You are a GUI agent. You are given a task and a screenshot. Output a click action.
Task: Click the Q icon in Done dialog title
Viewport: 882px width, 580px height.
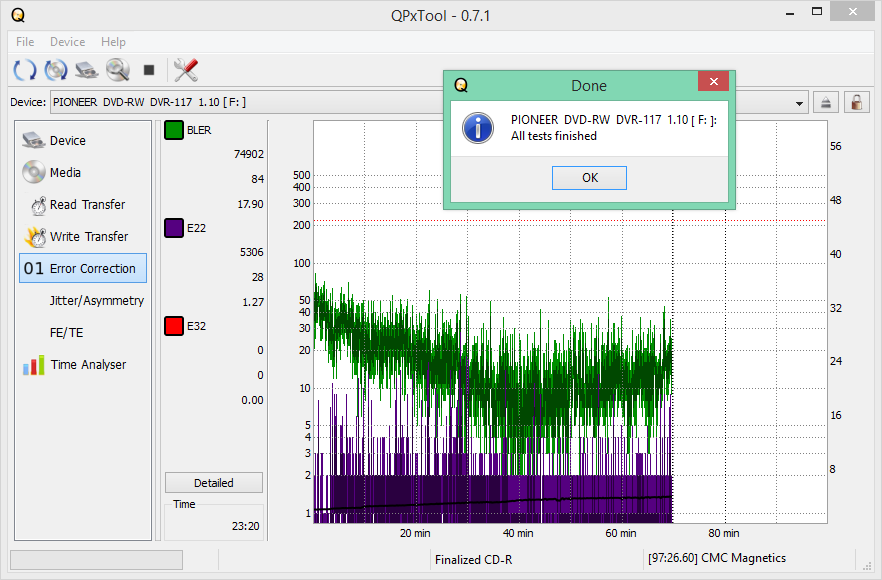click(x=461, y=85)
